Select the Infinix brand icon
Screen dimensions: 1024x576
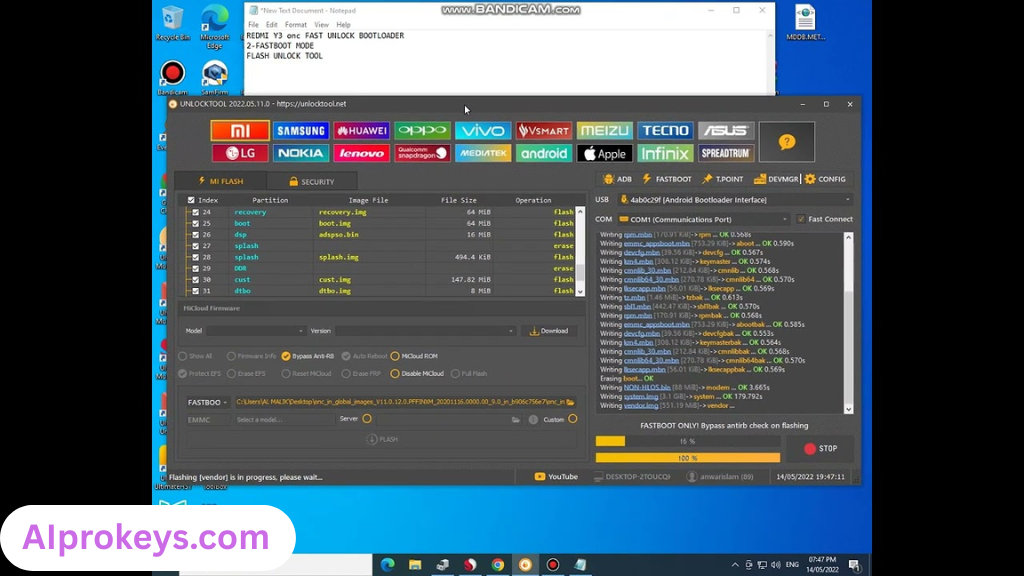pos(665,153)
